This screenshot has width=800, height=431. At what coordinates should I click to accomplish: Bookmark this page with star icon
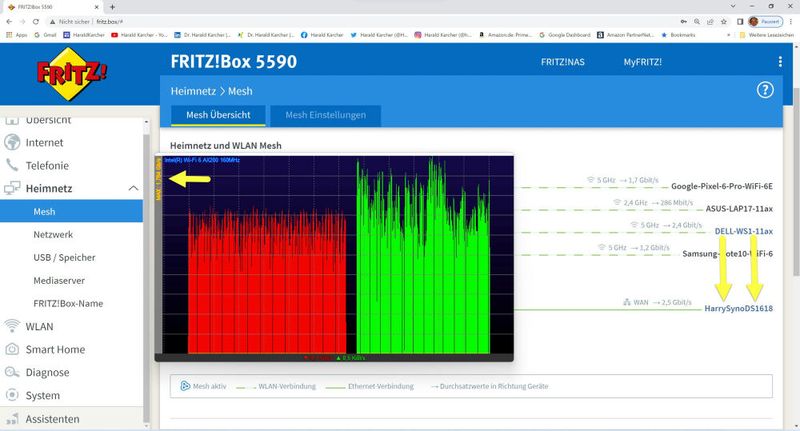coord(723,21)
